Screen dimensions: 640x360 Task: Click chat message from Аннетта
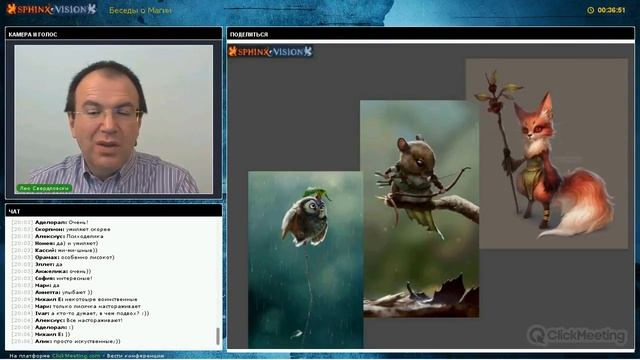52,292
